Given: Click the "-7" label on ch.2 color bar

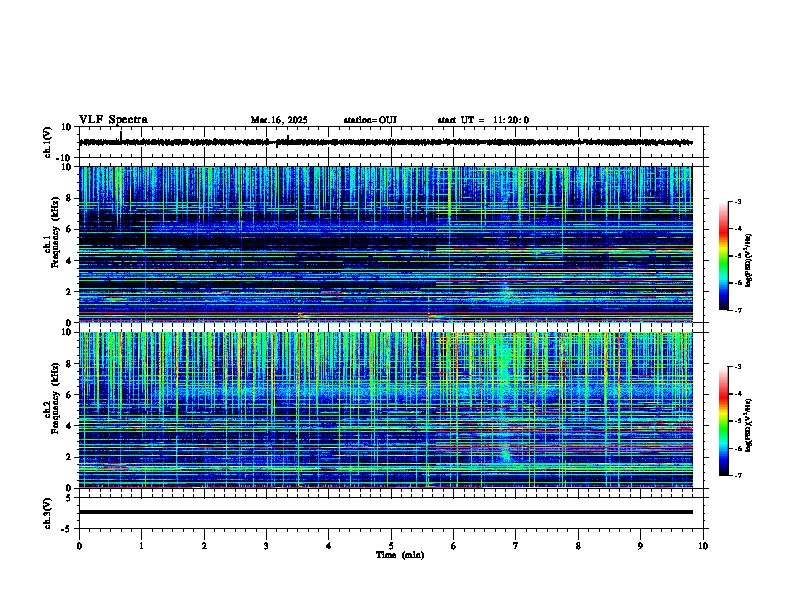Looking at the screenshot, I should tap(737, 476).
